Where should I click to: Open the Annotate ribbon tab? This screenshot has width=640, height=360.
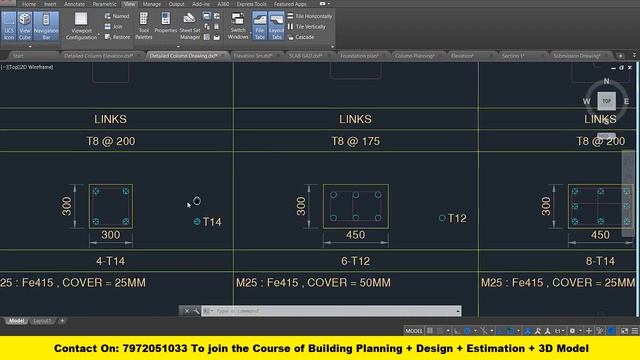[x=74, y=4]
